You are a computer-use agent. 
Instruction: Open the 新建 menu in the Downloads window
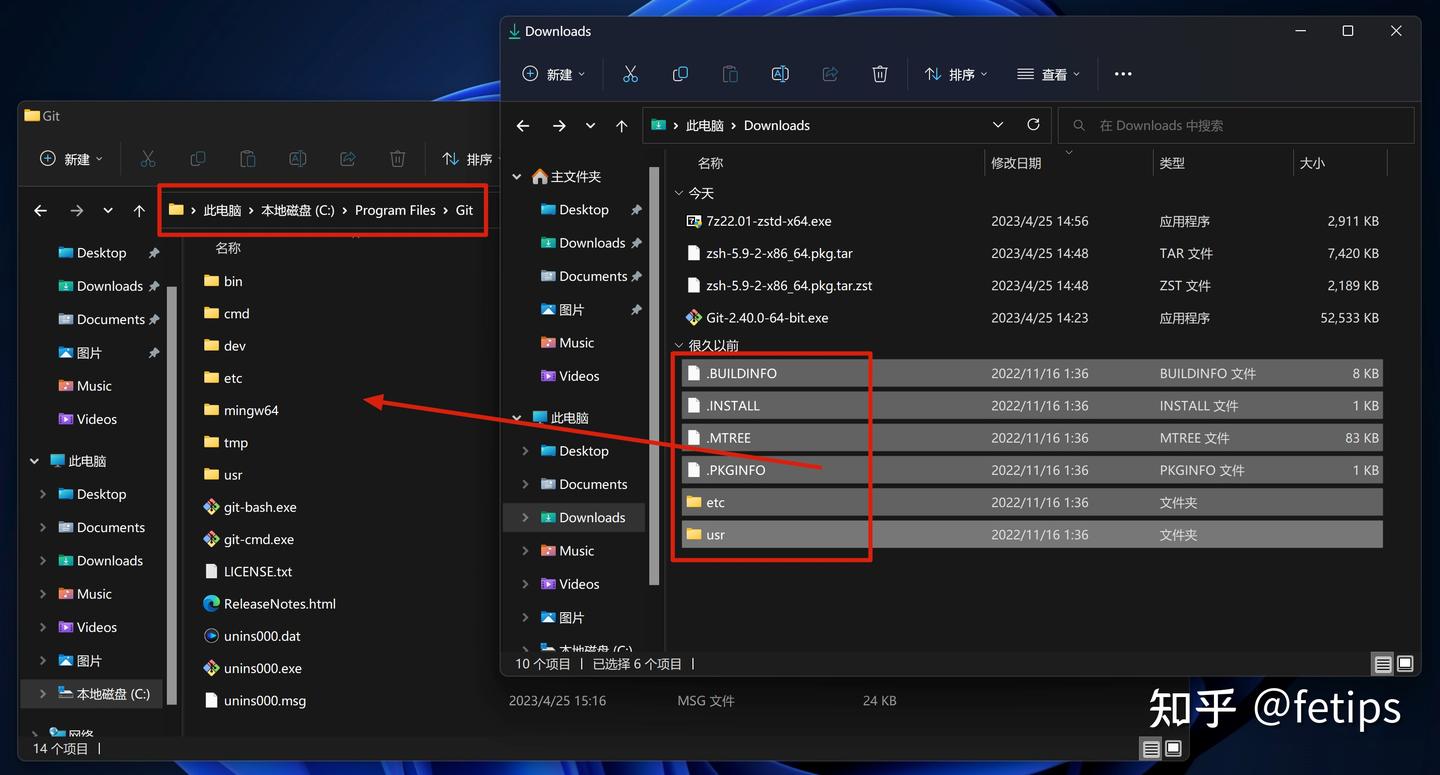[x=553, y=73]
